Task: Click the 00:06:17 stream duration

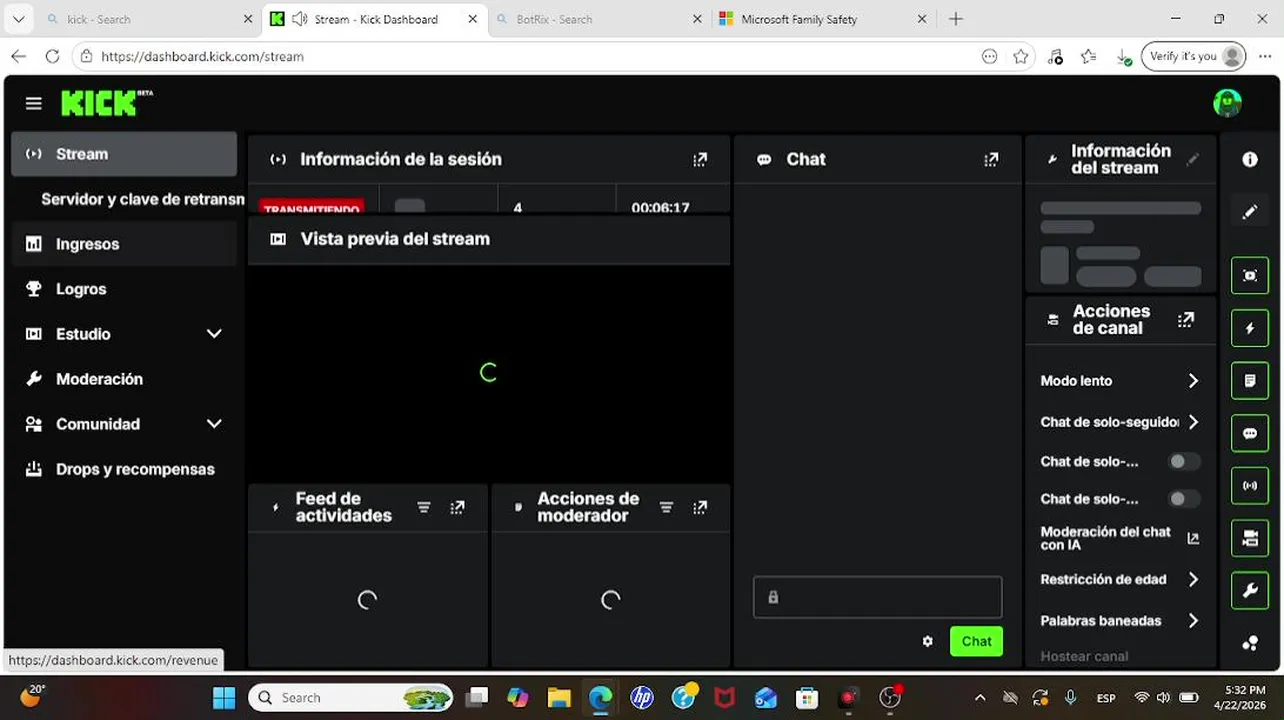Action: (660, 208)
